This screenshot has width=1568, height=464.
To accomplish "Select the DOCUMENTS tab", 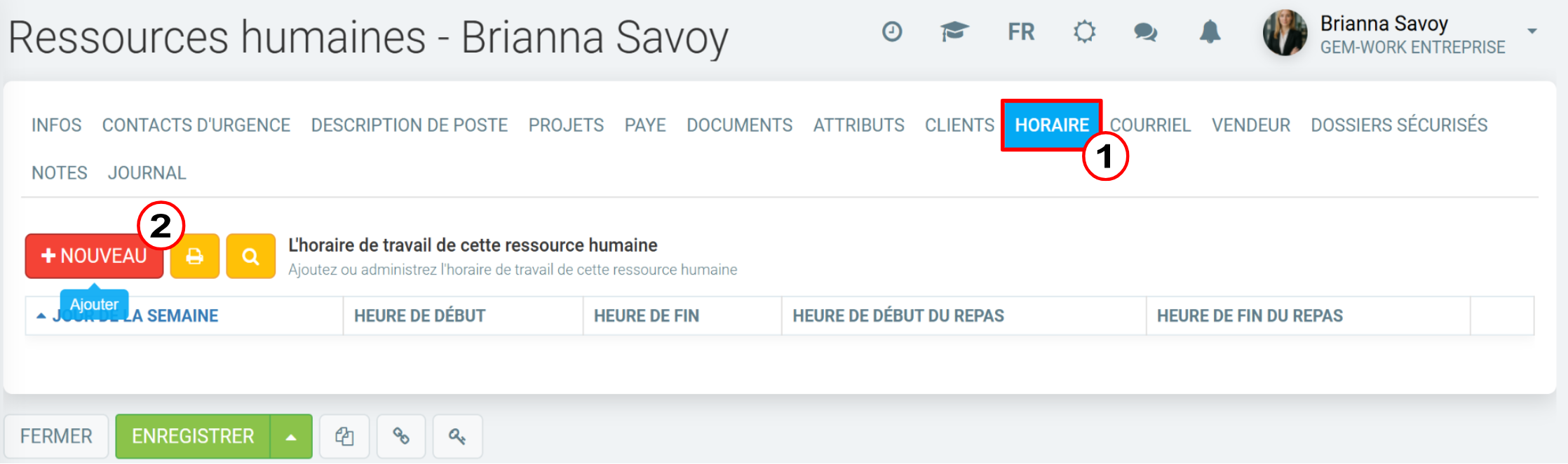I will click(740, 125).
